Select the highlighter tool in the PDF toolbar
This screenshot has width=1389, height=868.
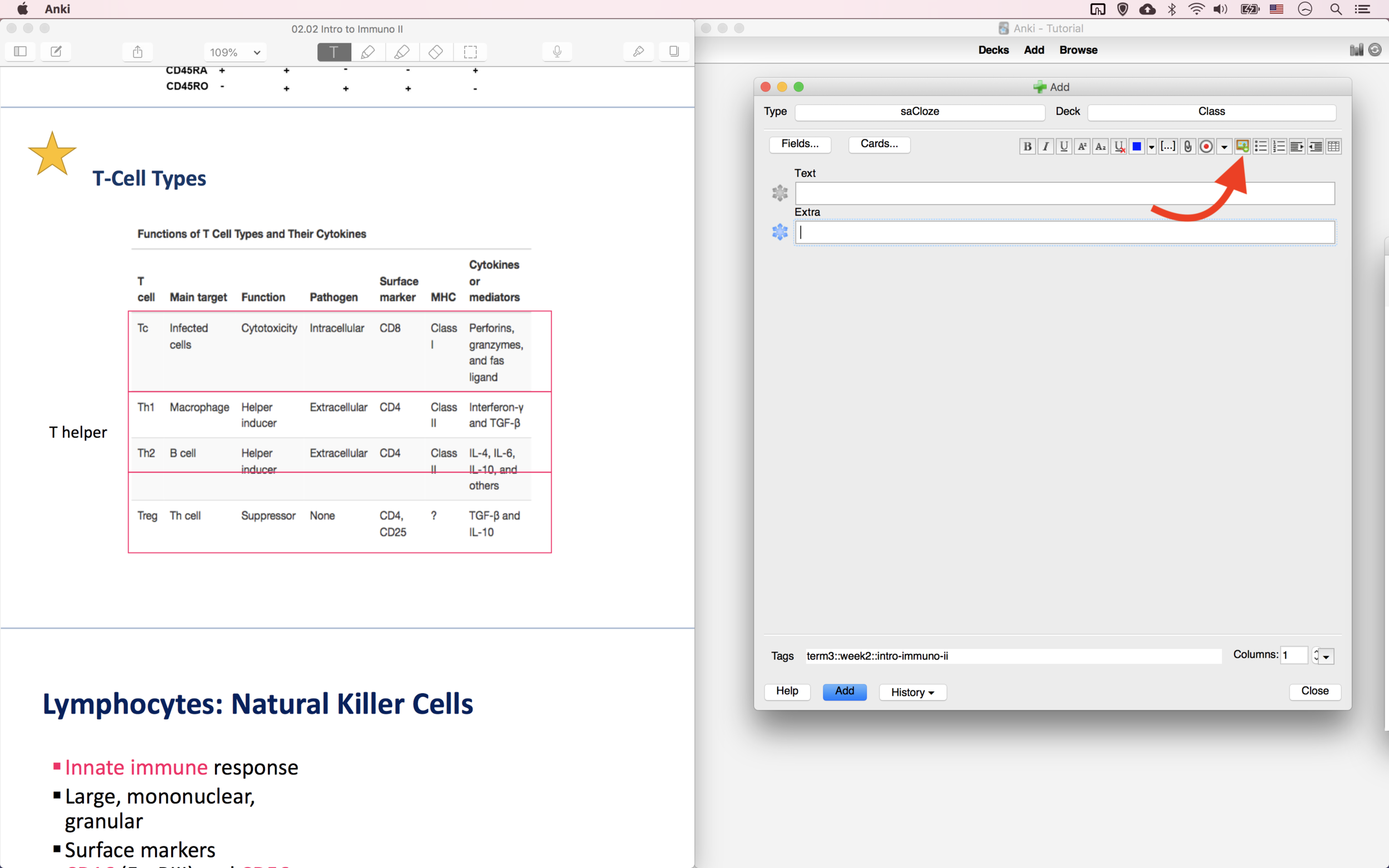click(x=401, y=52)
